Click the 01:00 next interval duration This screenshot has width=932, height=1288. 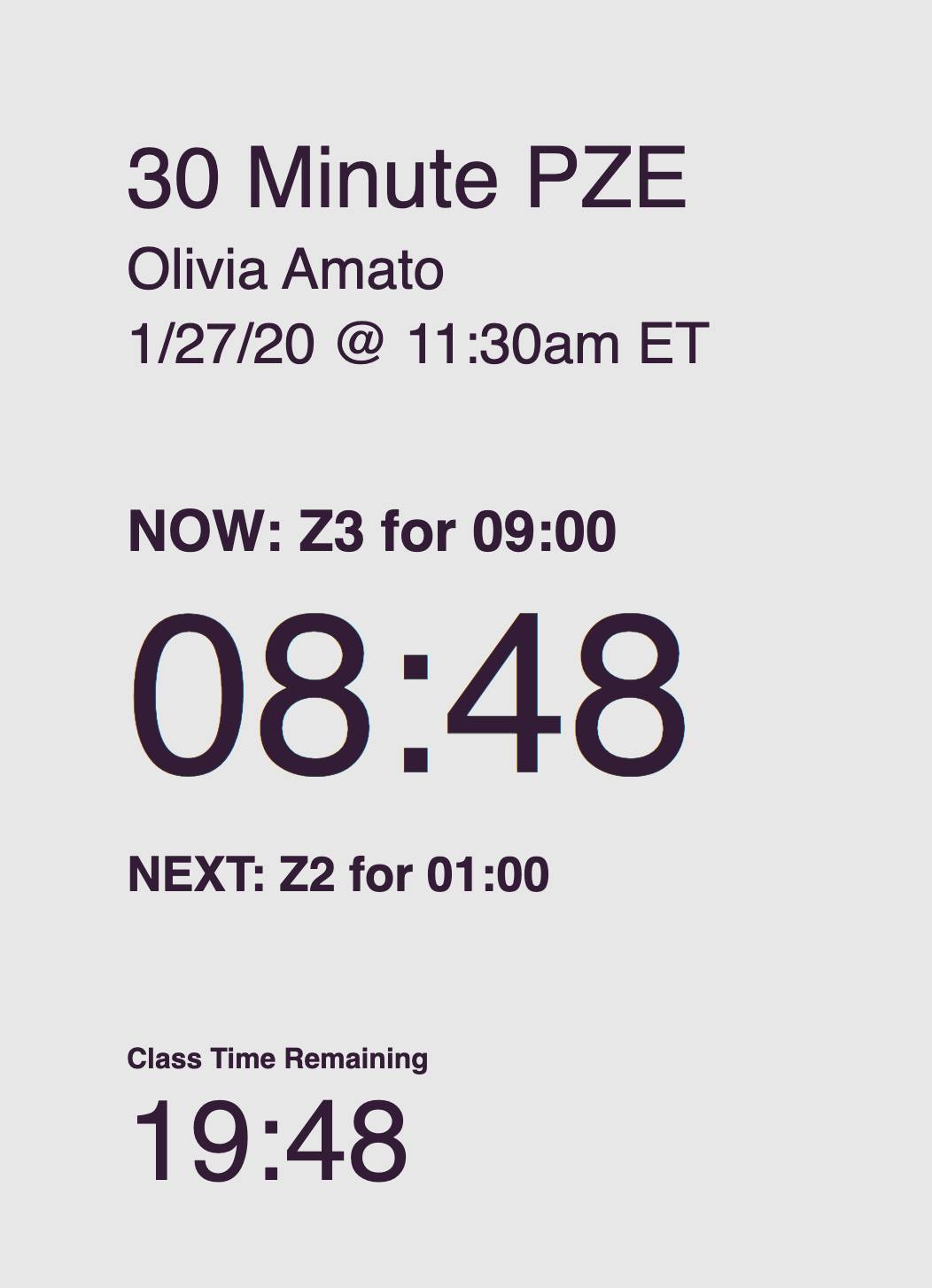pos(487,874)
